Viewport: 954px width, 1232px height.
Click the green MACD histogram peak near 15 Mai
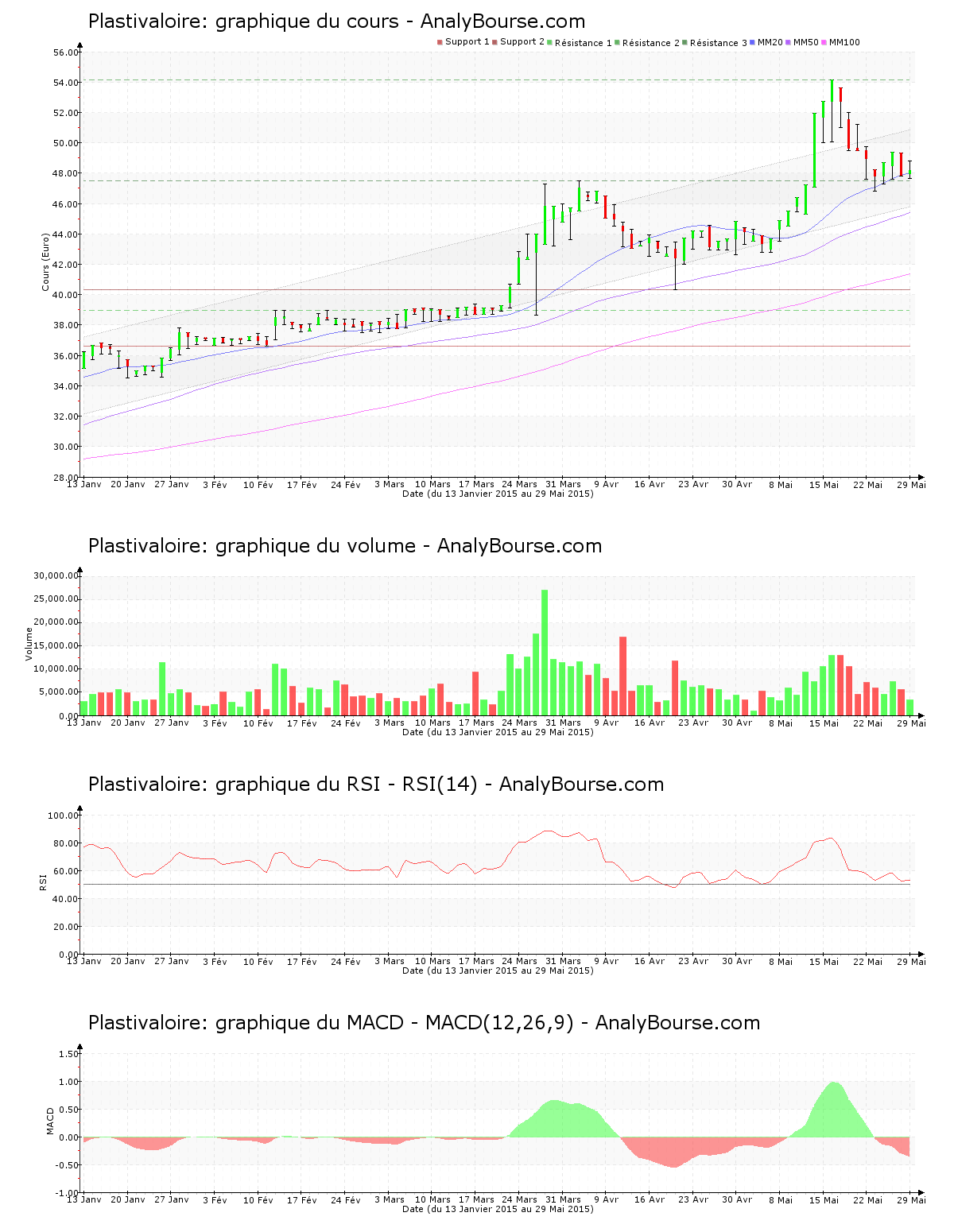(833, 1110)
